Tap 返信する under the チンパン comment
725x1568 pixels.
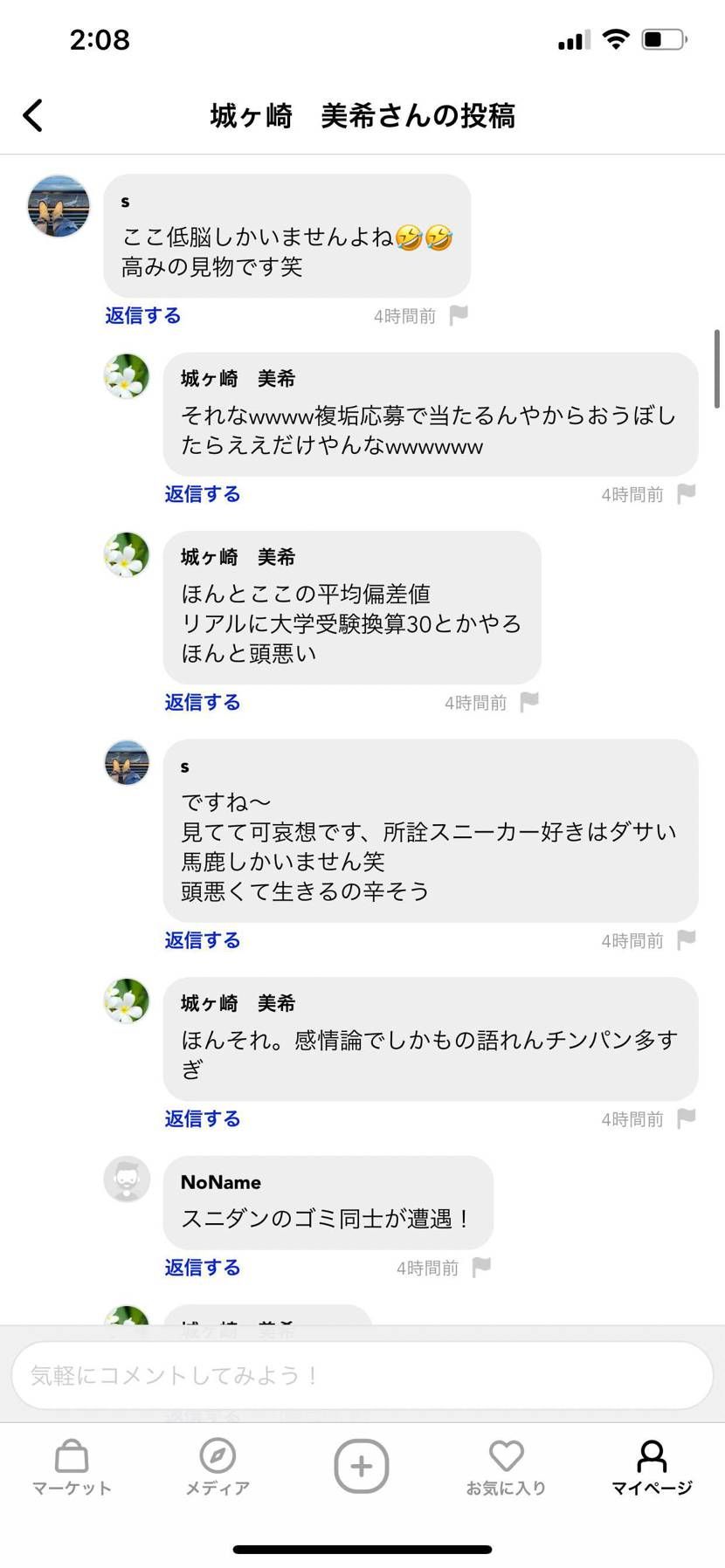point(202,1118)
